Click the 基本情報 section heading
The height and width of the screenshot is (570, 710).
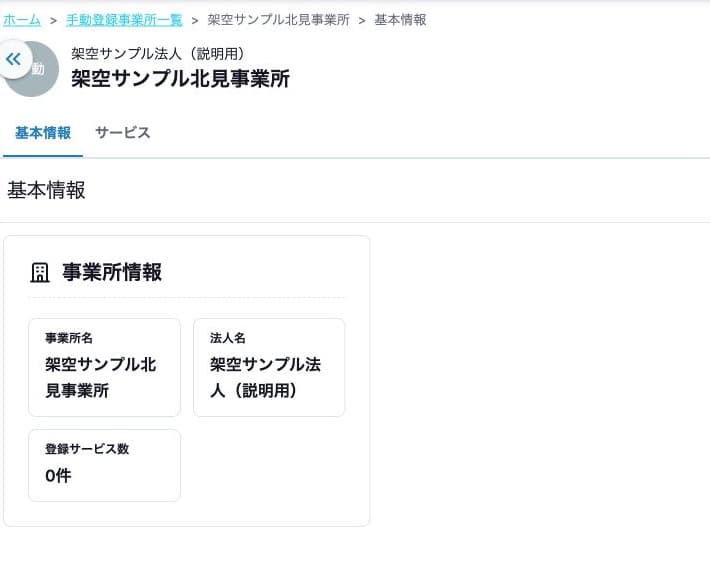(46, 190)
